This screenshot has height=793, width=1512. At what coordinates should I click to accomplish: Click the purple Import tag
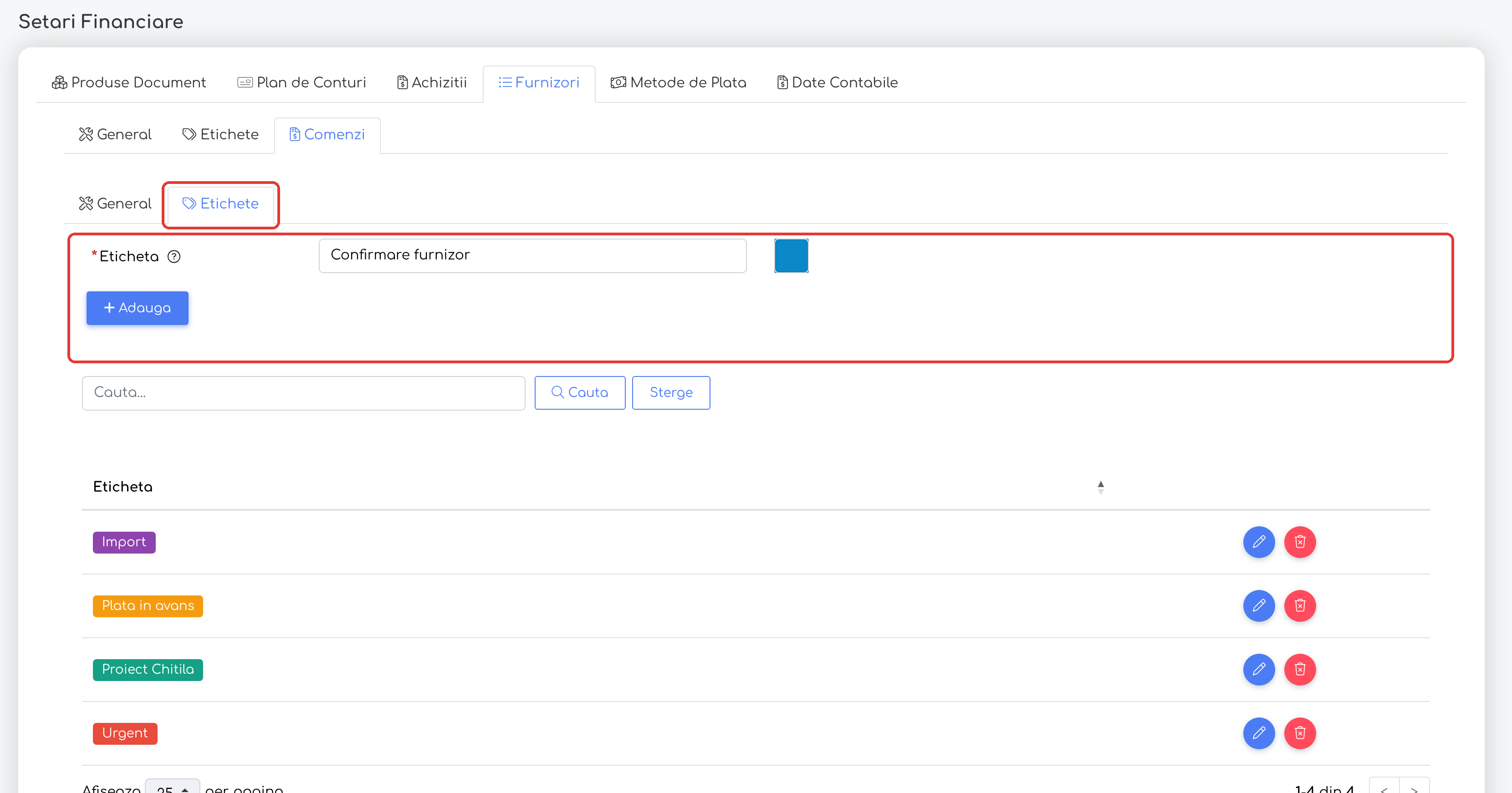(124, 543)
